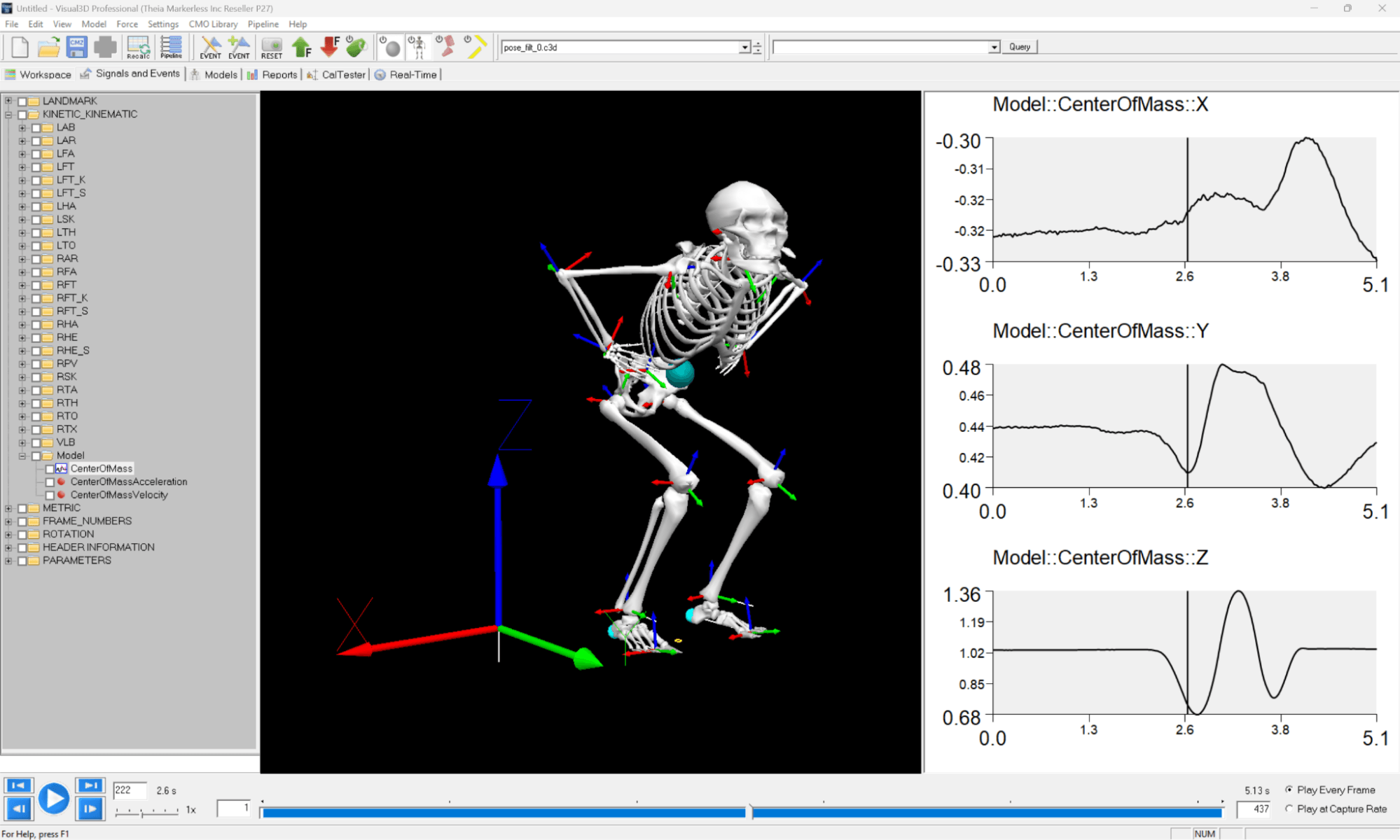
Task: Click the Query button
Action: (x=1020, y=47)
